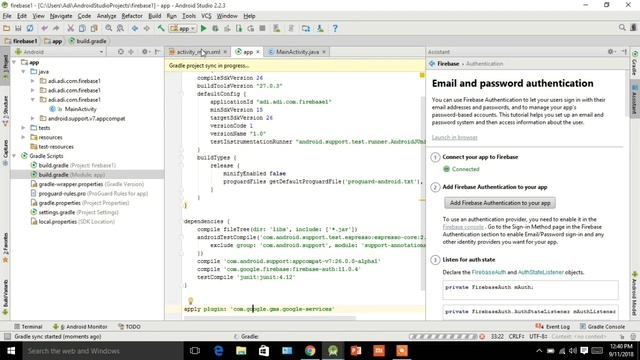Open the VCS menu
This screenshot has height=360, width=640.
pyautogui.click(x=206, y=16)
